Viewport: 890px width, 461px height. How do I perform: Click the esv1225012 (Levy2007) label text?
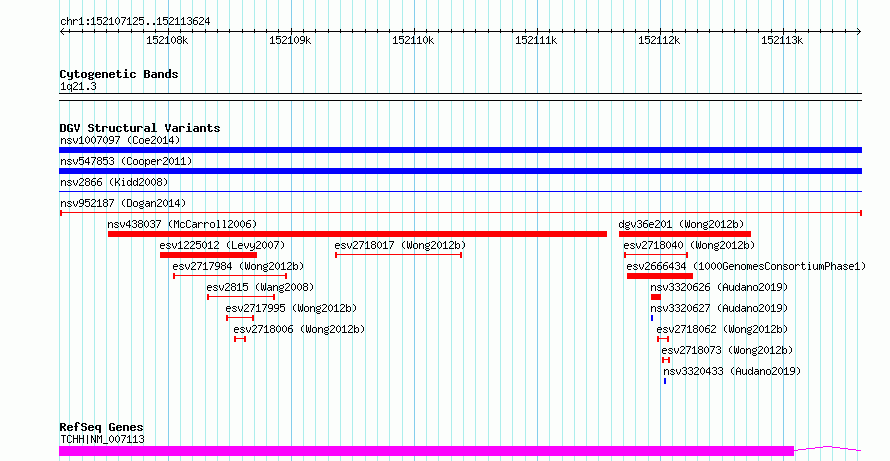coord(222,245)
